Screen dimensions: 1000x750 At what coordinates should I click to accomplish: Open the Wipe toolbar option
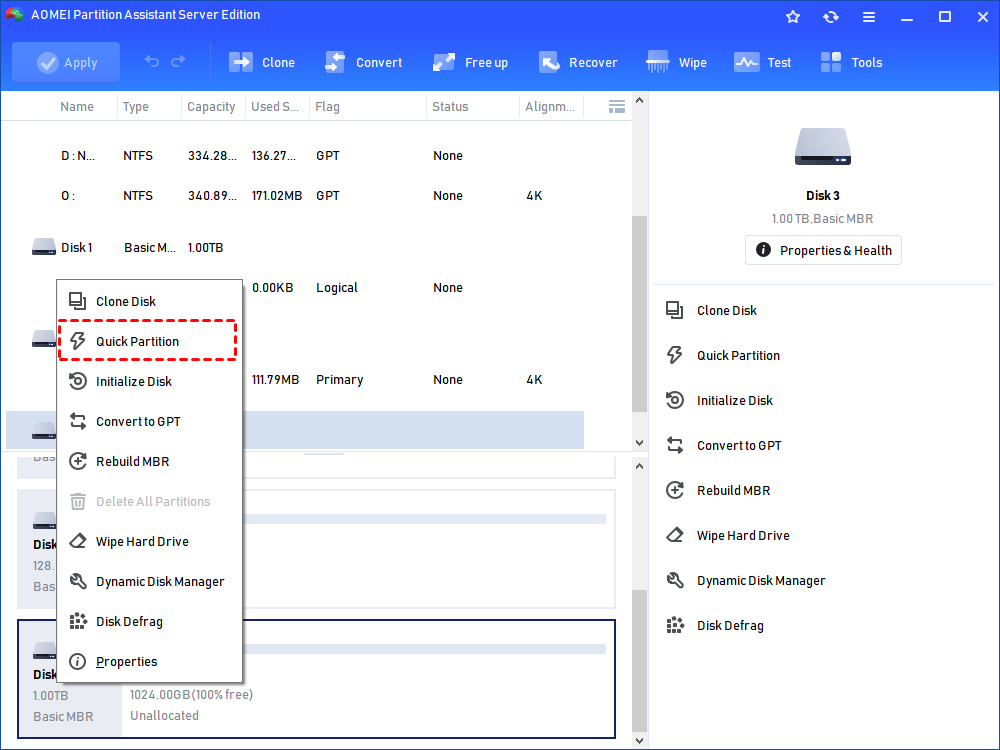676,62
